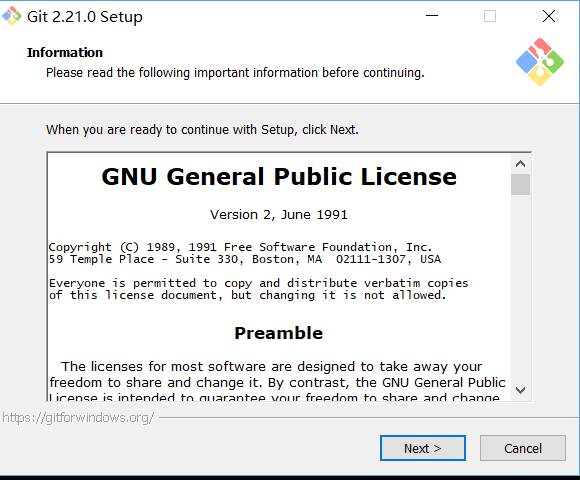Click 'Please read the following important information' text

coord(235,72)
